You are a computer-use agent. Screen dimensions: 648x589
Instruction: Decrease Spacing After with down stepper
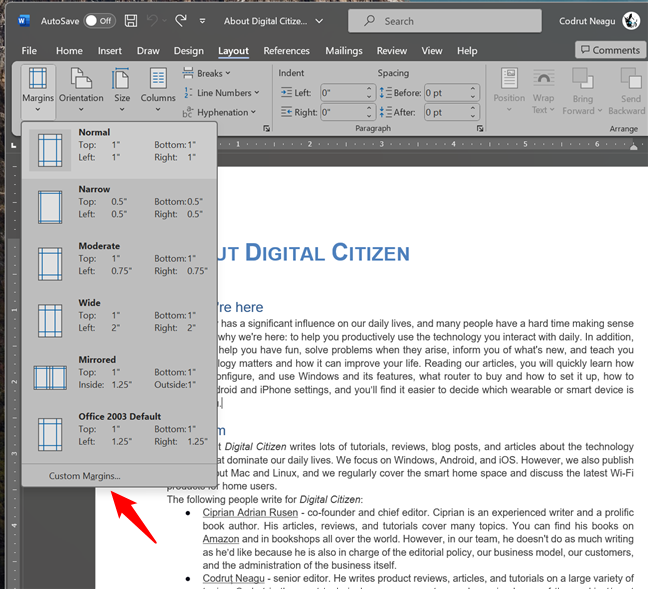pos(473,116)
